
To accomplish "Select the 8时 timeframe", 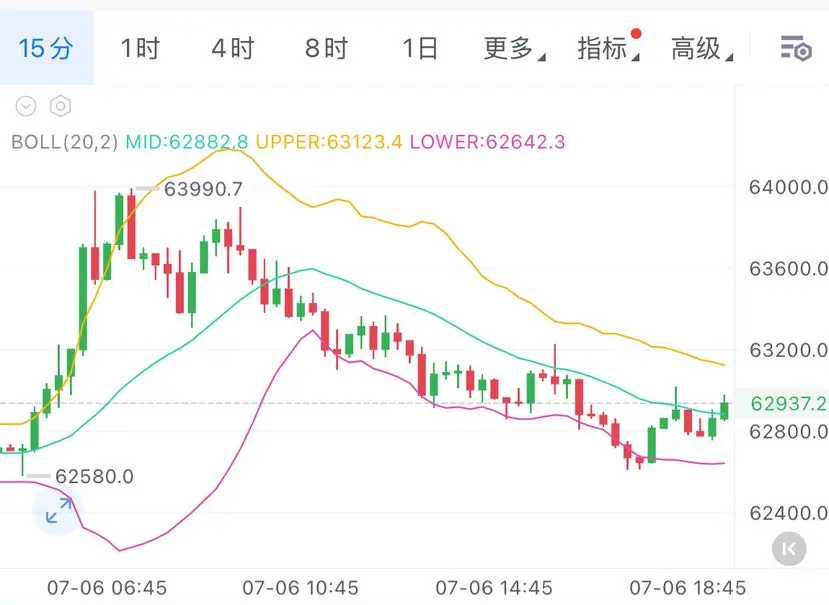I will click(x=326, y=48).
